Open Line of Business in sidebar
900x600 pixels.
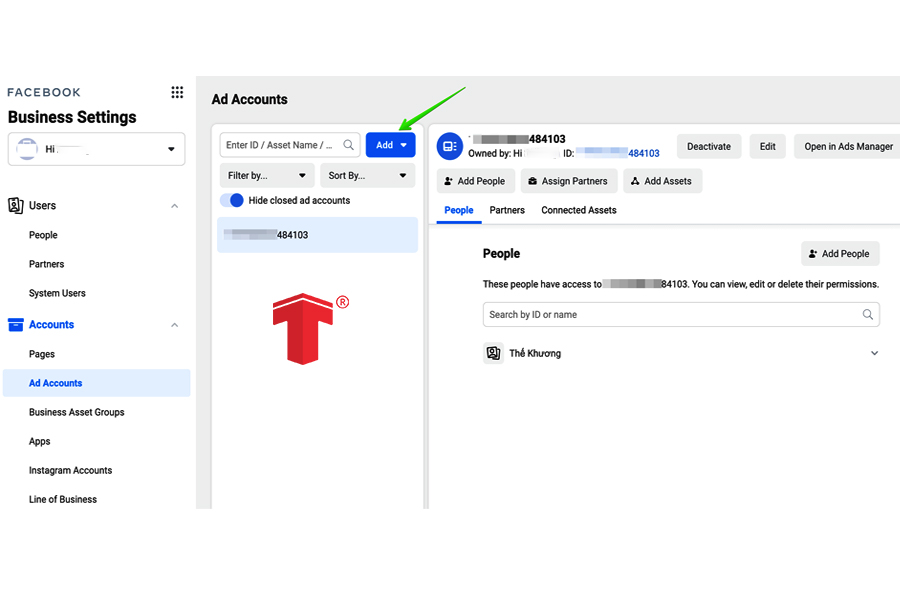[63, 500]
